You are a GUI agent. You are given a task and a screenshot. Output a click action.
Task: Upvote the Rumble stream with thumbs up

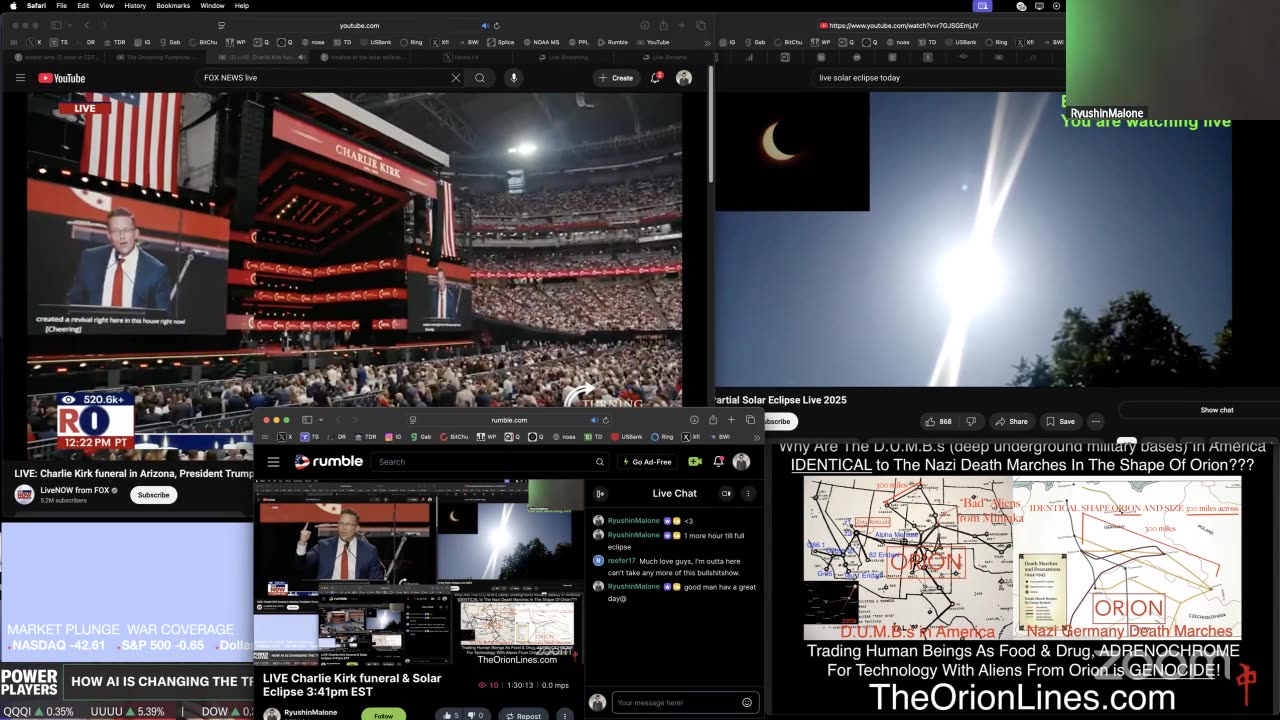[x=449, y=715]
